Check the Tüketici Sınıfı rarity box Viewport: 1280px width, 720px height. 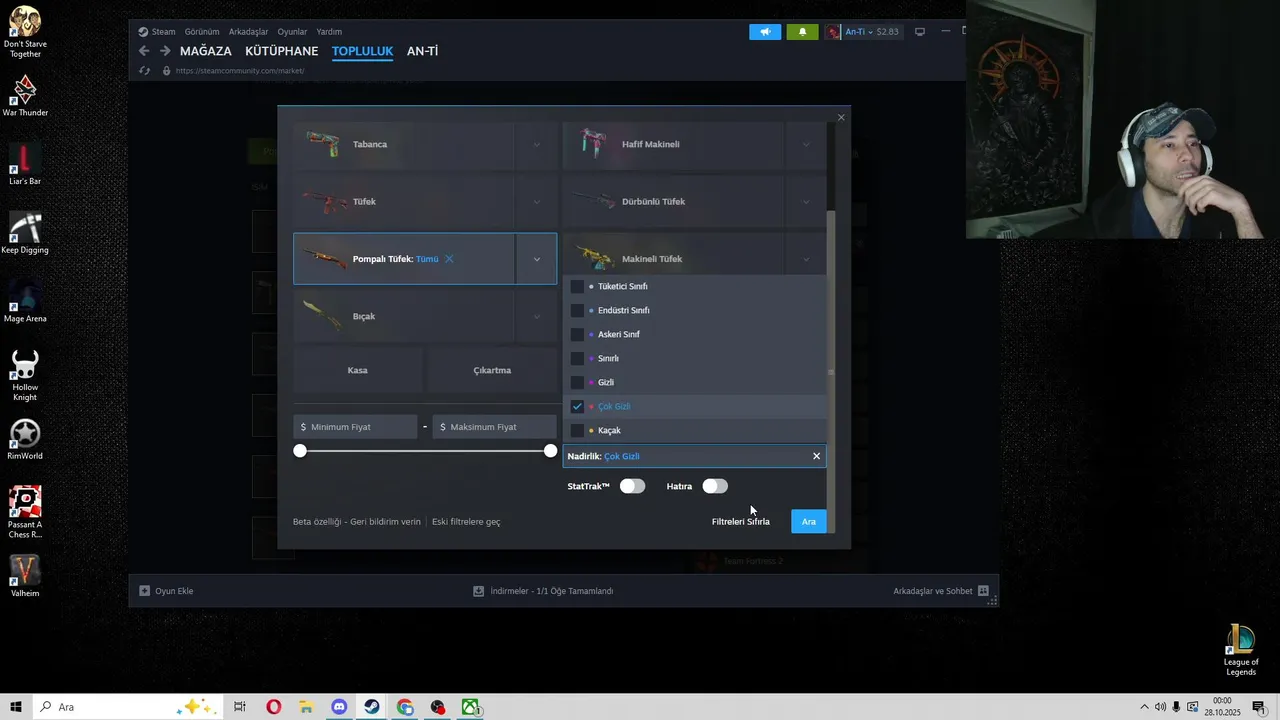pos(577,286)
